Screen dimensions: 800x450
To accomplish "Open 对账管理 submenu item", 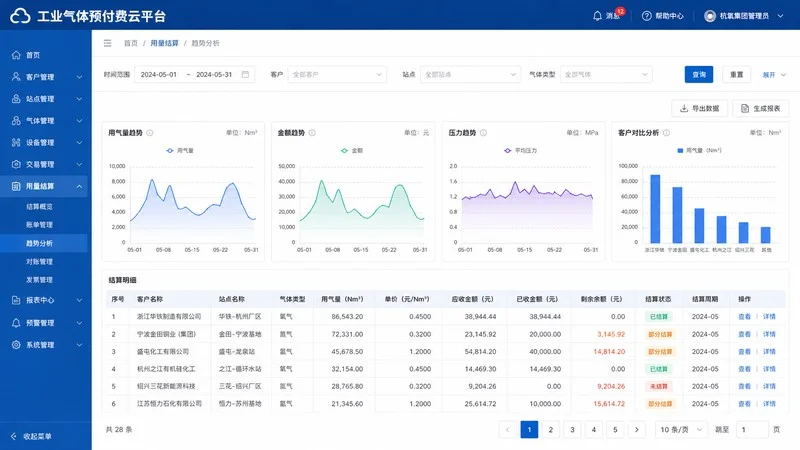I will point(39,261).
